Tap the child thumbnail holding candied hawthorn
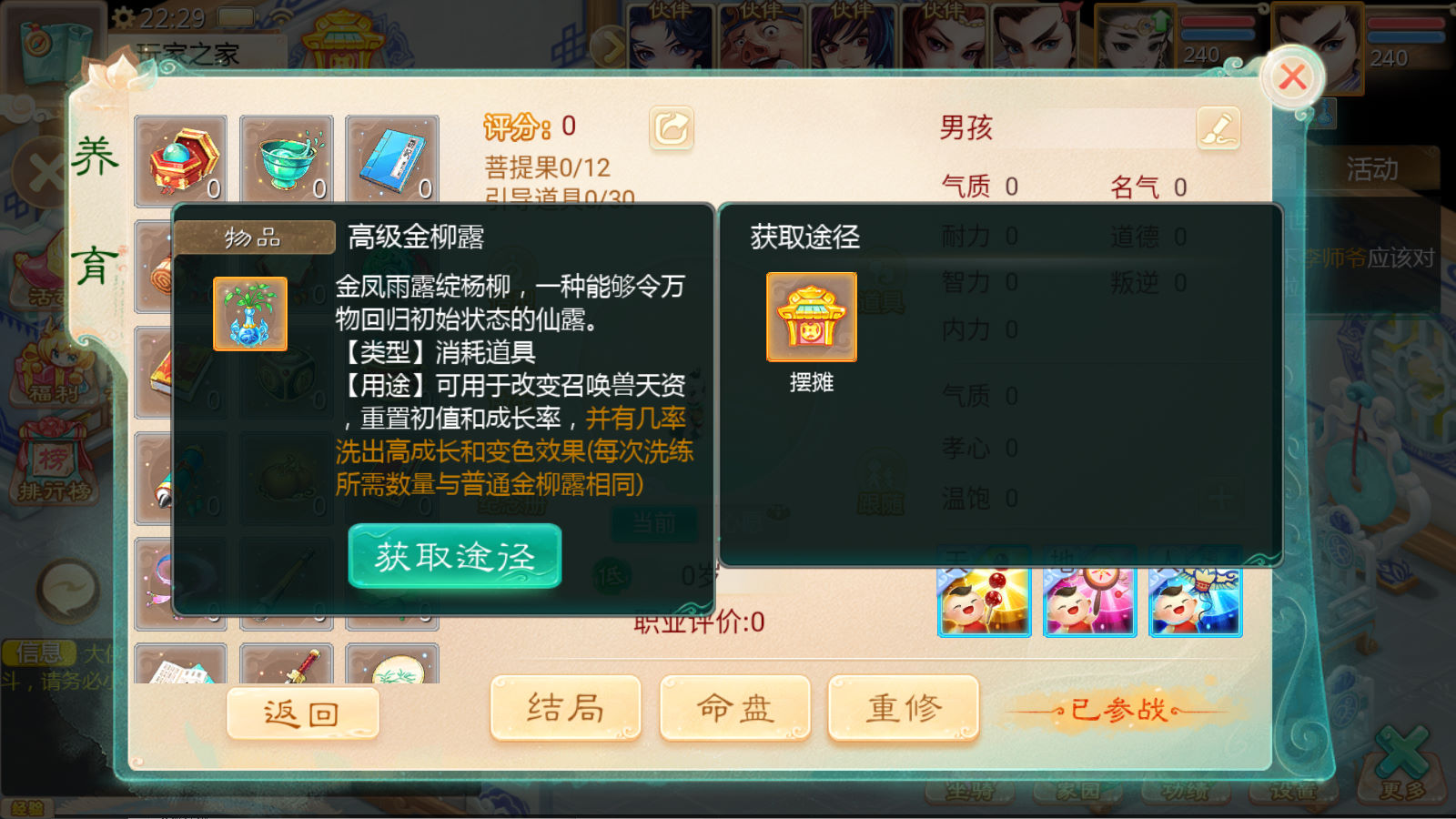The image size is (1456, 819). pyautogui.click(x=984, y=602)
